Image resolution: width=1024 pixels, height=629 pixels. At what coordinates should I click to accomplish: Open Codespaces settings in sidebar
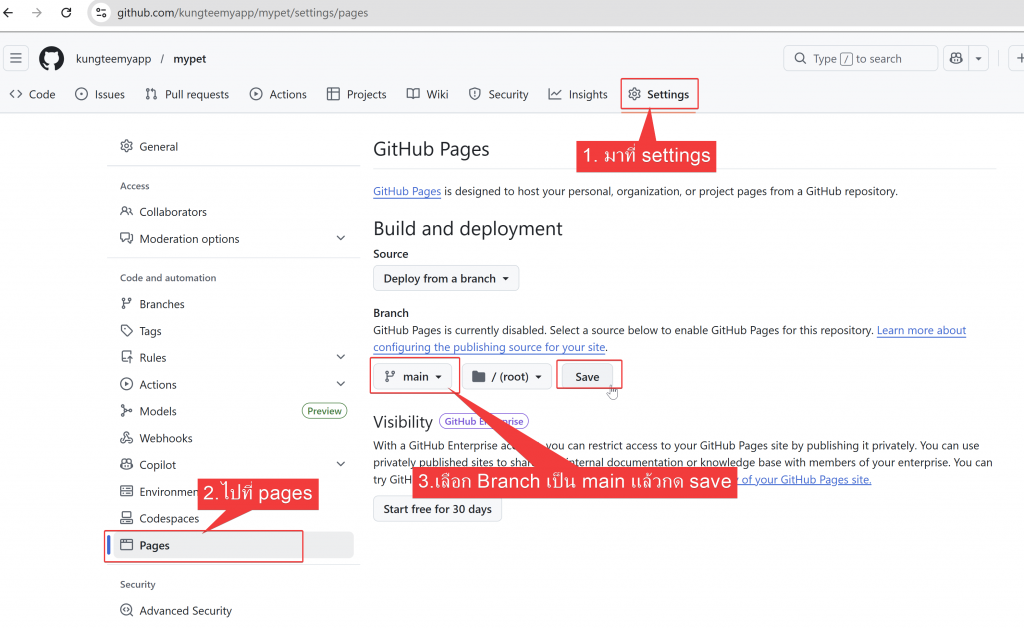(x=169, y=518)
